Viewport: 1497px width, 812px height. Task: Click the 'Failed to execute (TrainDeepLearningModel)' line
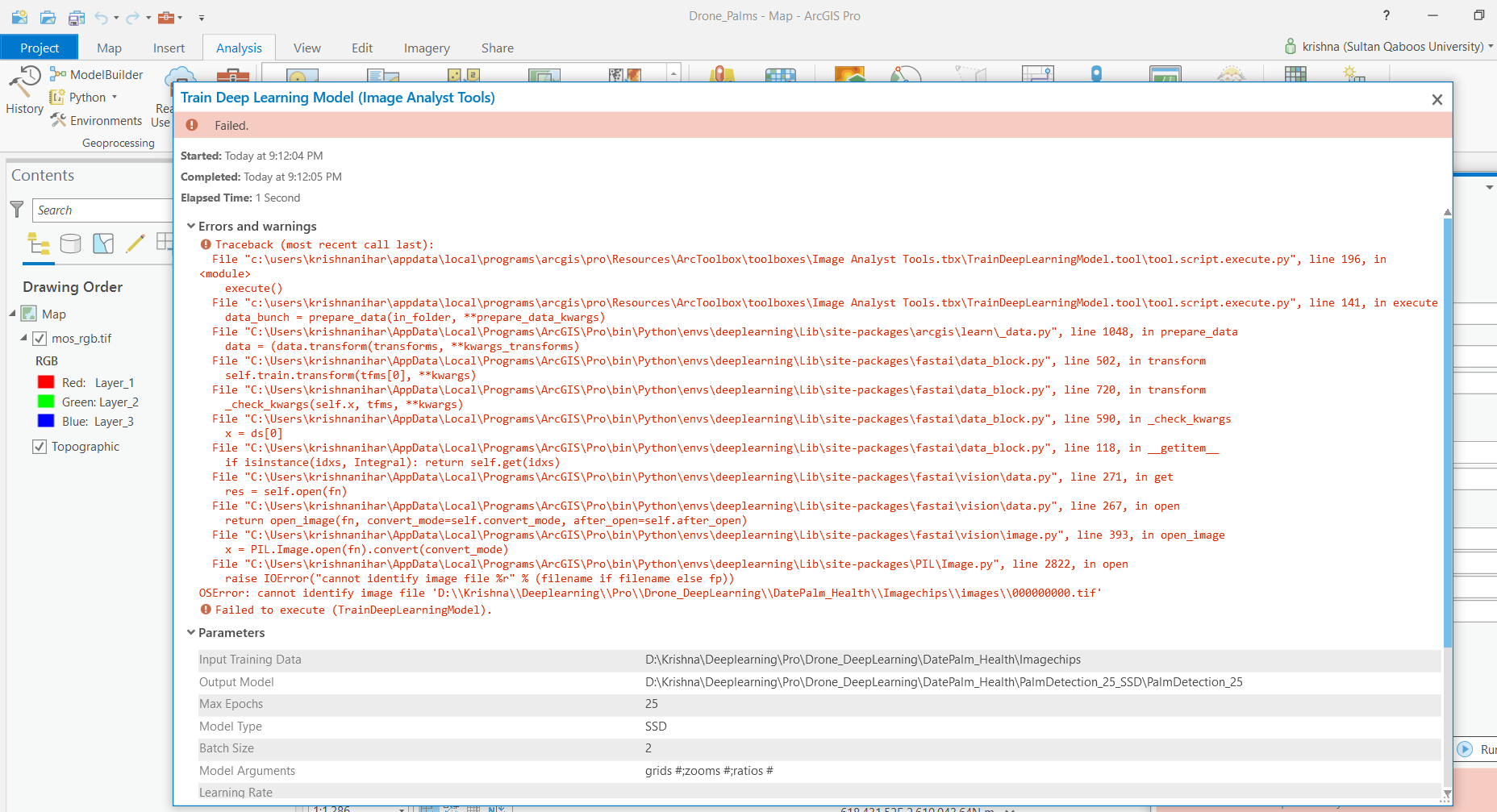tap(353, 610)
